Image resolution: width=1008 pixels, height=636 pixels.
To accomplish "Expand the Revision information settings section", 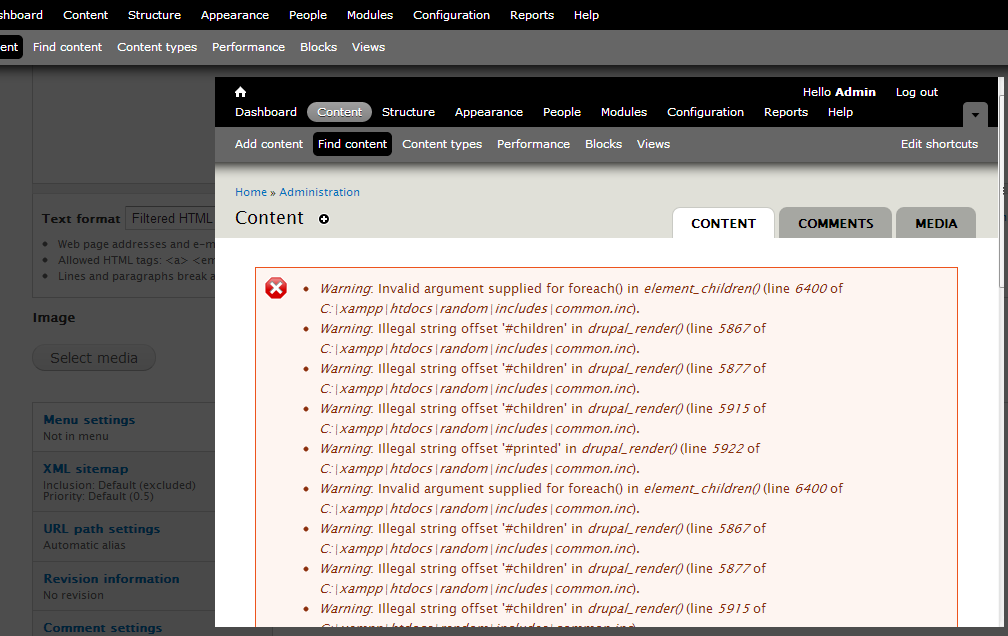I will 111,578.
